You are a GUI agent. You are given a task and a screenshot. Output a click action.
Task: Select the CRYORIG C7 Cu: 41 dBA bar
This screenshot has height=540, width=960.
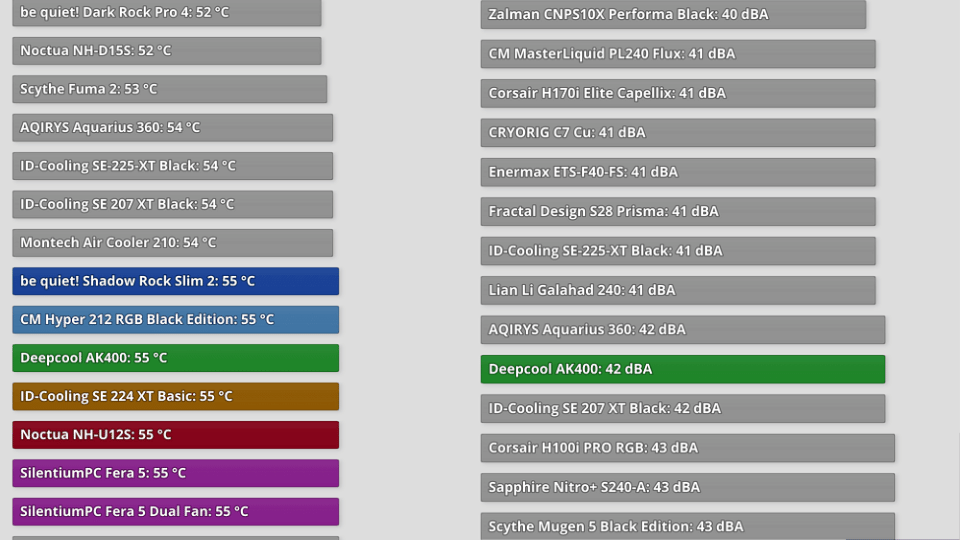point(678,133)
